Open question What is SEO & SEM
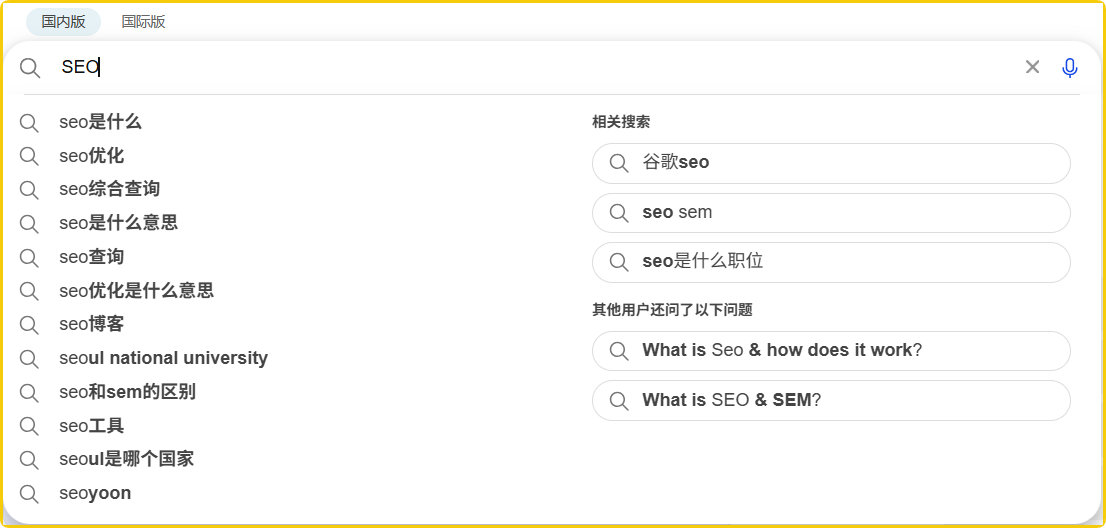Viewport: 1106px width, 528px height. (x=731, y=400)
